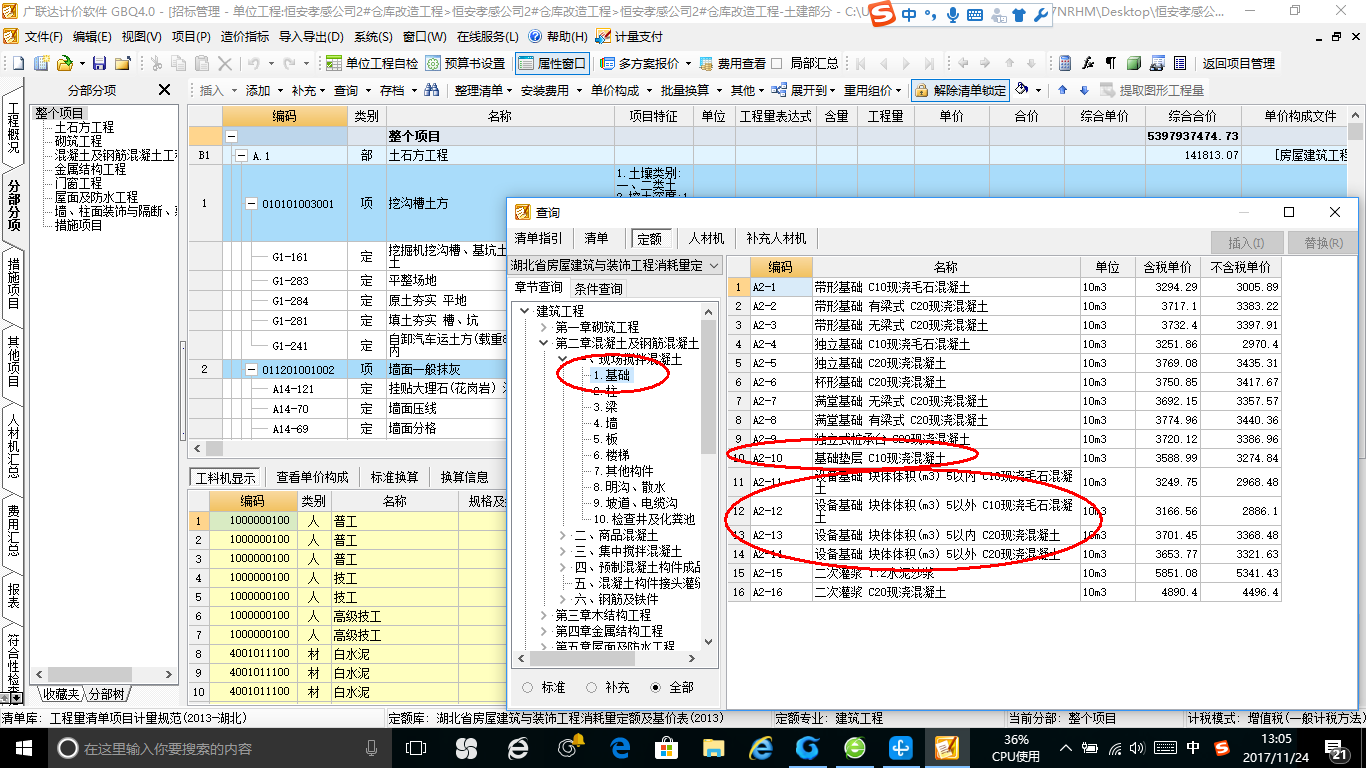Open Internet Explorer from the taskbar
Screen dimensions: 1366x768
(762, 748)
